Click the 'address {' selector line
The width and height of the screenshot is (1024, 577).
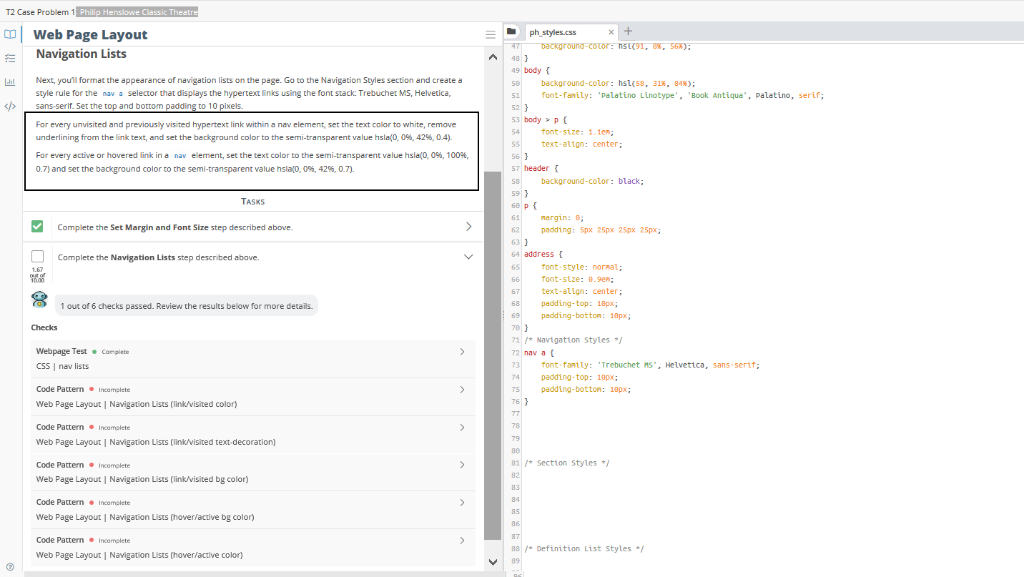[543, 255]
